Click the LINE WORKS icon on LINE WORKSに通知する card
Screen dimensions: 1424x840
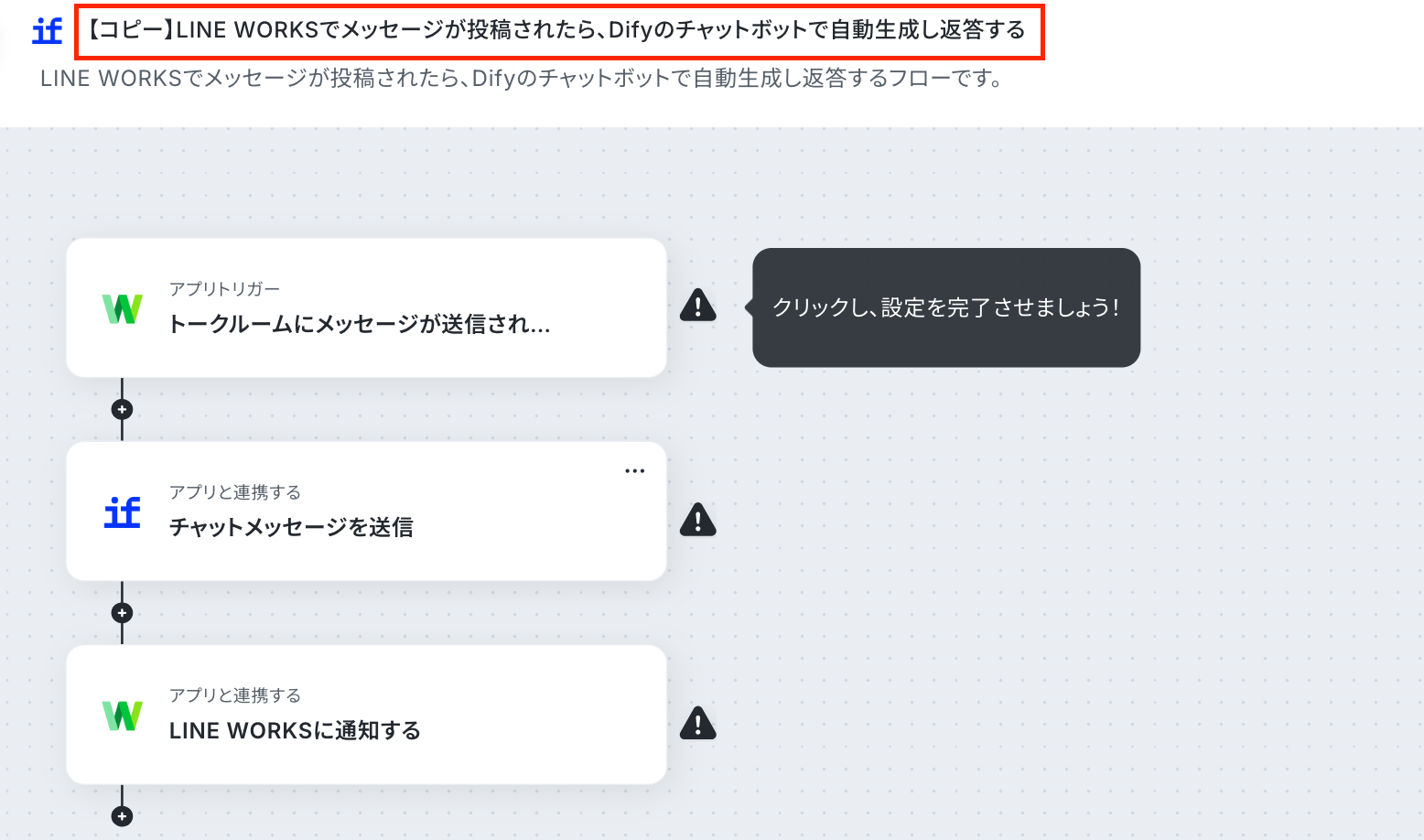tap(123, 716)
